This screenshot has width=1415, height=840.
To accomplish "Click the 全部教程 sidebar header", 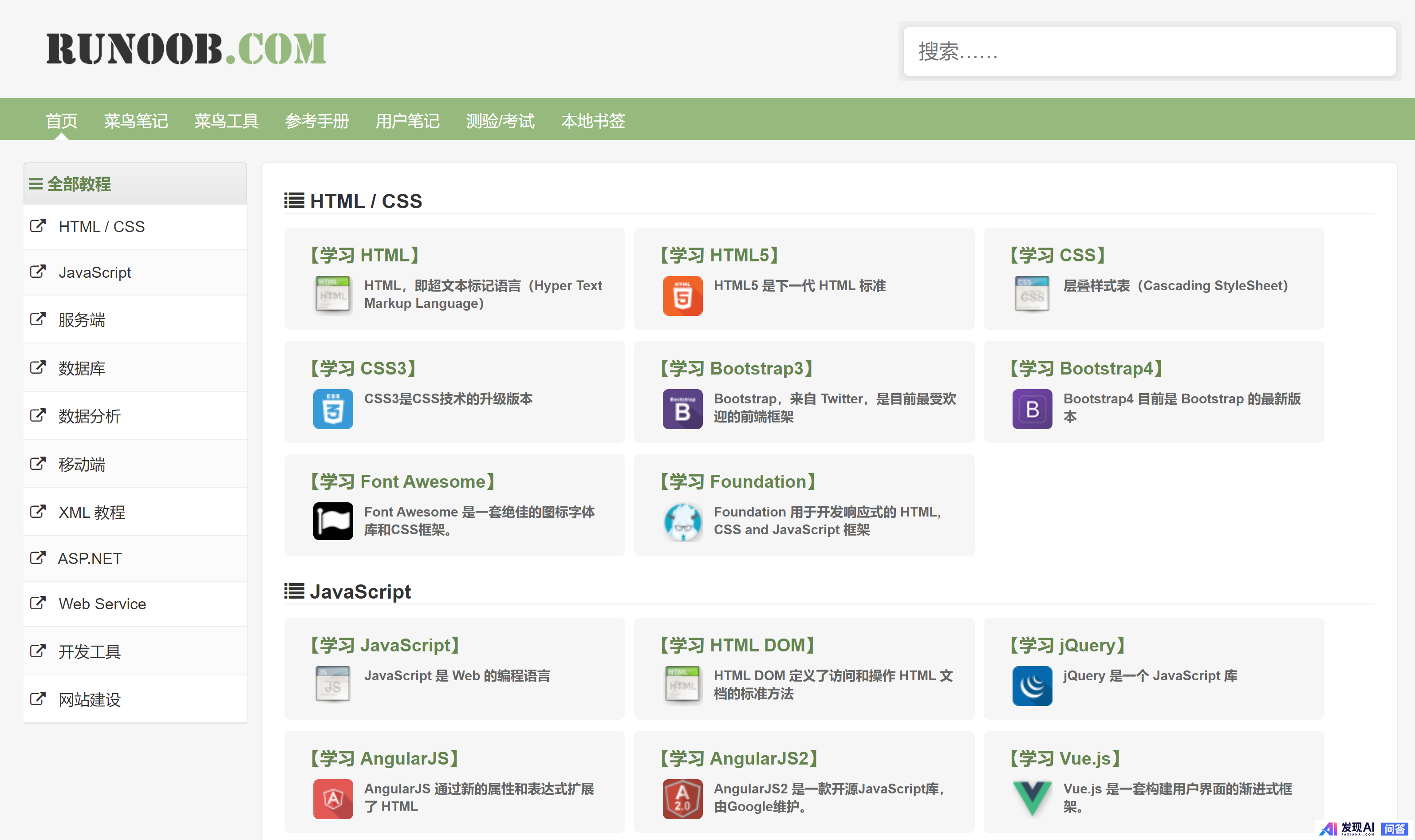I will coord(135,184).
